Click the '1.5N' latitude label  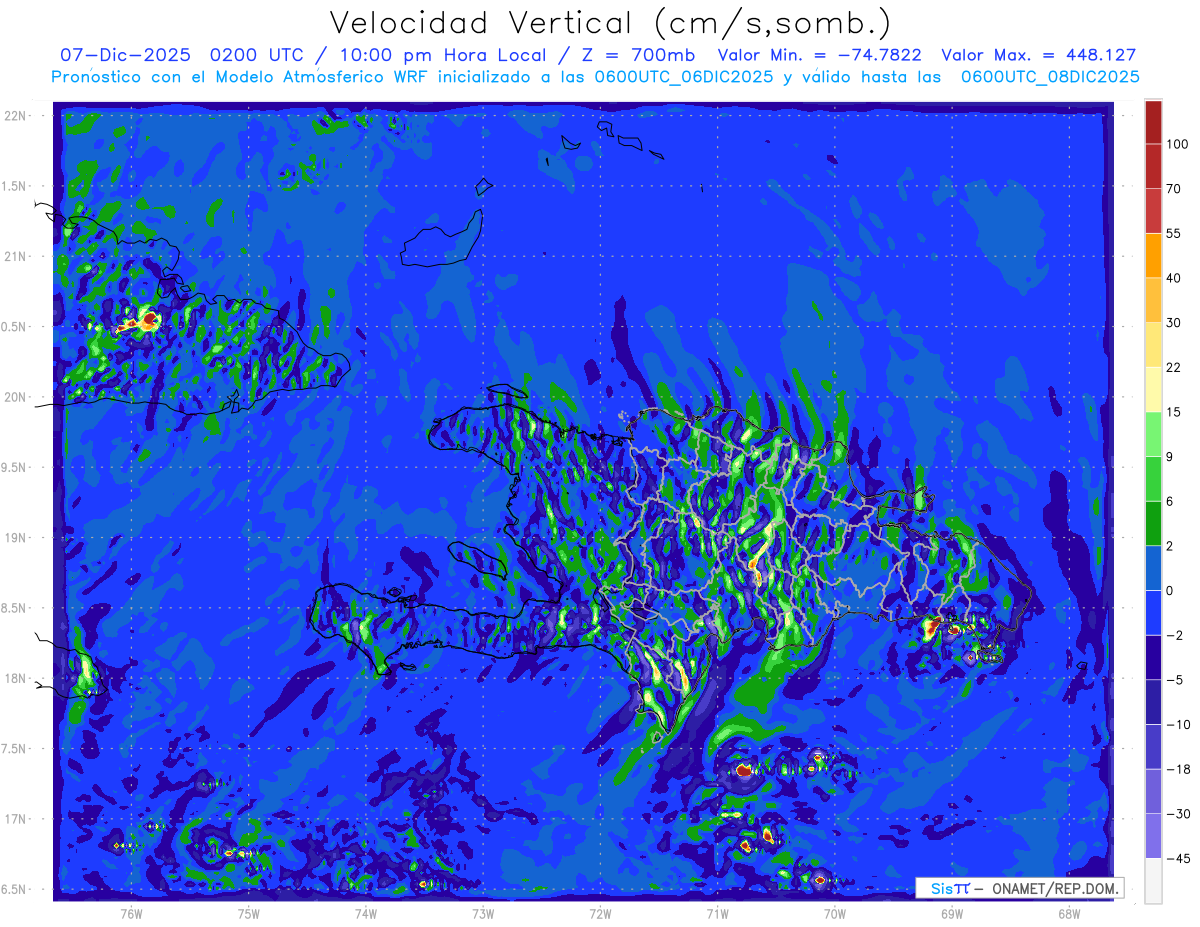[16, 186]
